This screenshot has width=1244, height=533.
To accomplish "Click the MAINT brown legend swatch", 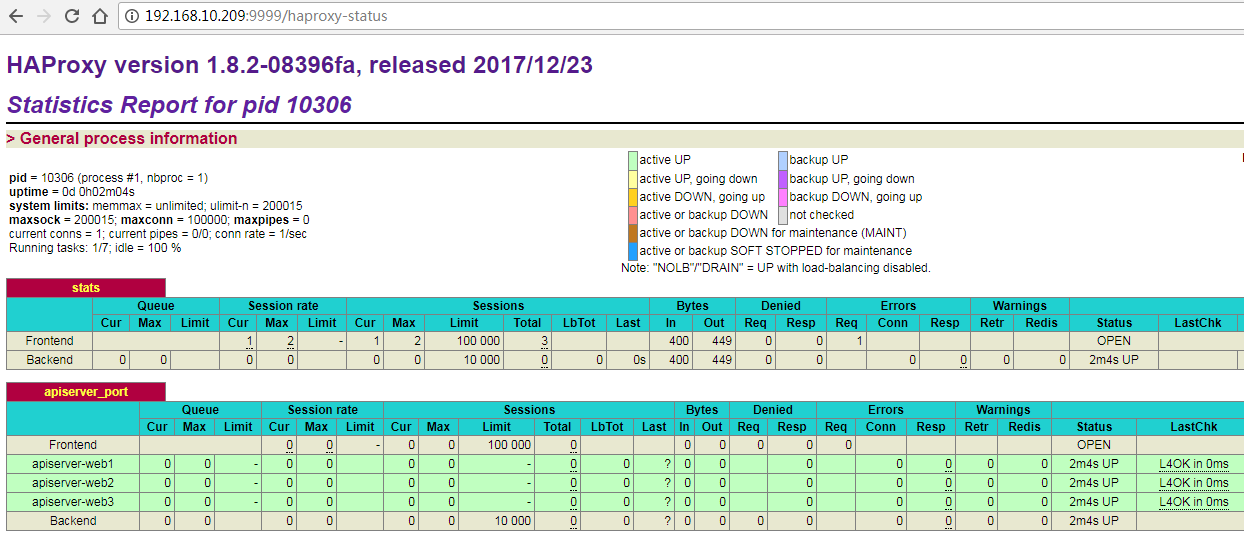I will [633, 233].
